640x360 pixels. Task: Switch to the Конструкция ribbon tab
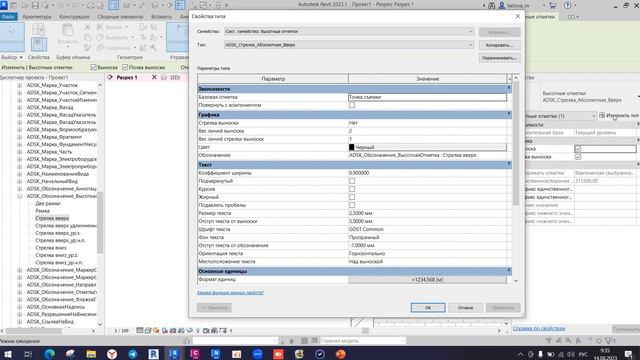pos(74,17)
